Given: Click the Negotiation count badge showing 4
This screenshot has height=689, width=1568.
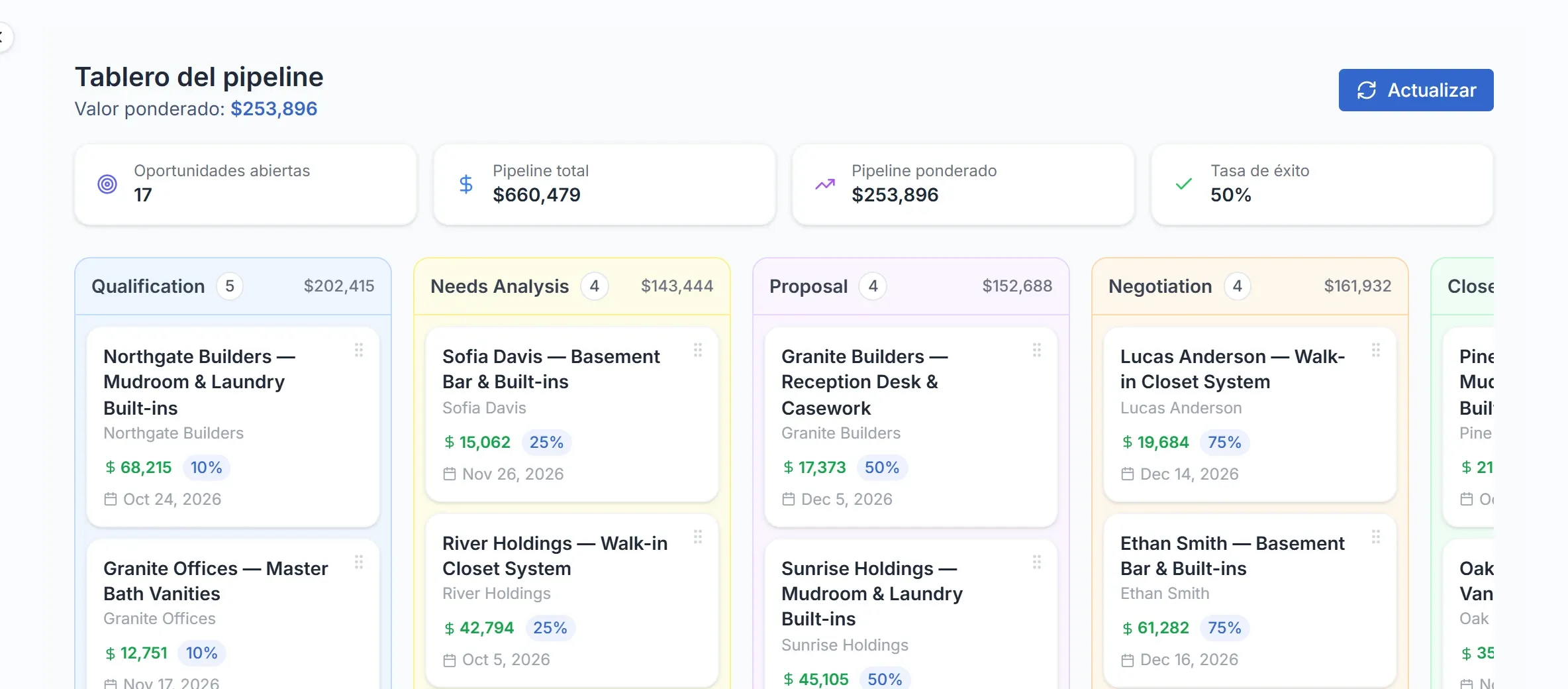Looking at the screenshot, I should [1238, 286].
